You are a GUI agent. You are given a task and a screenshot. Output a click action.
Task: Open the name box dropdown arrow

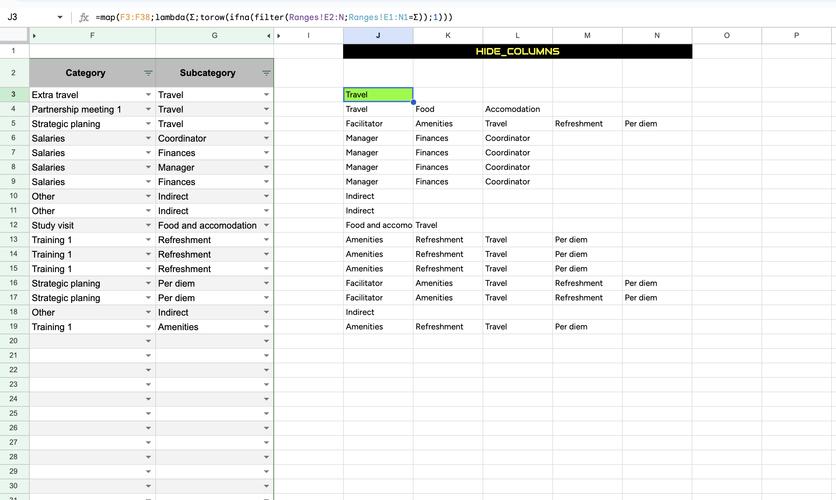tap(60, 17)
